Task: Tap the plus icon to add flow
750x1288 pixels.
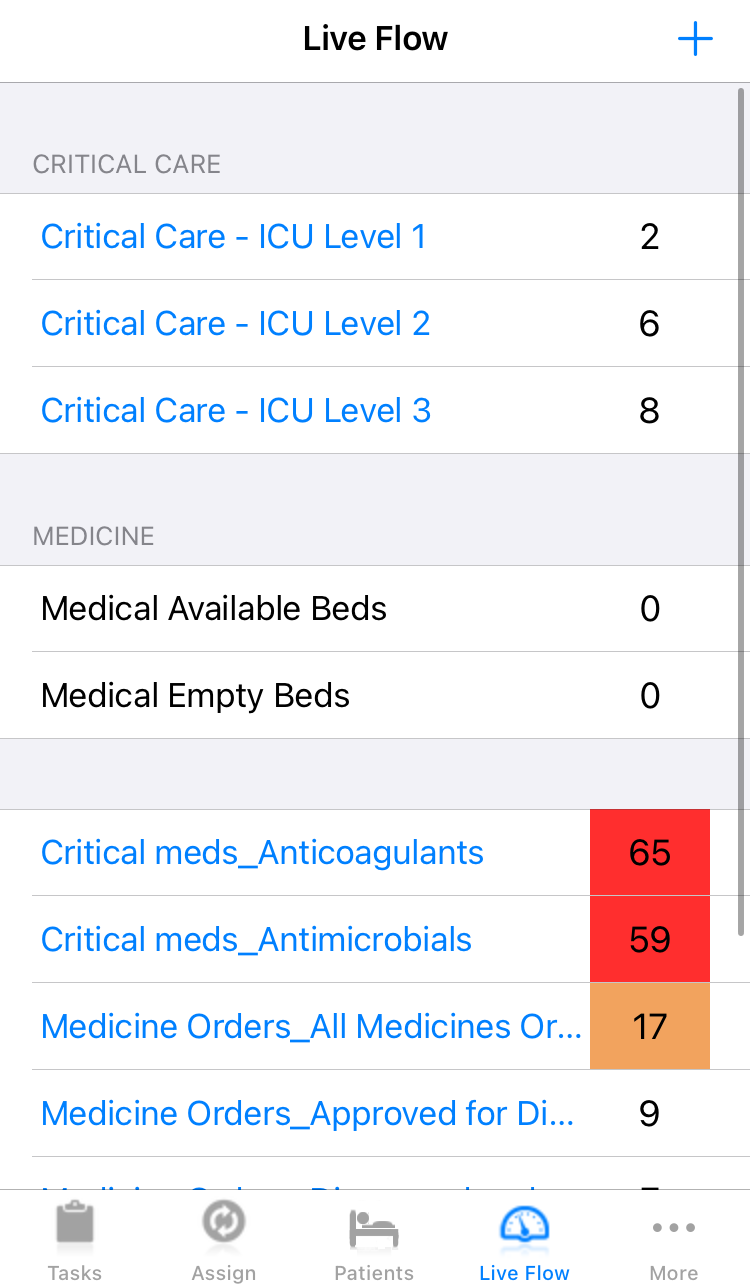Action: point(695,40)
